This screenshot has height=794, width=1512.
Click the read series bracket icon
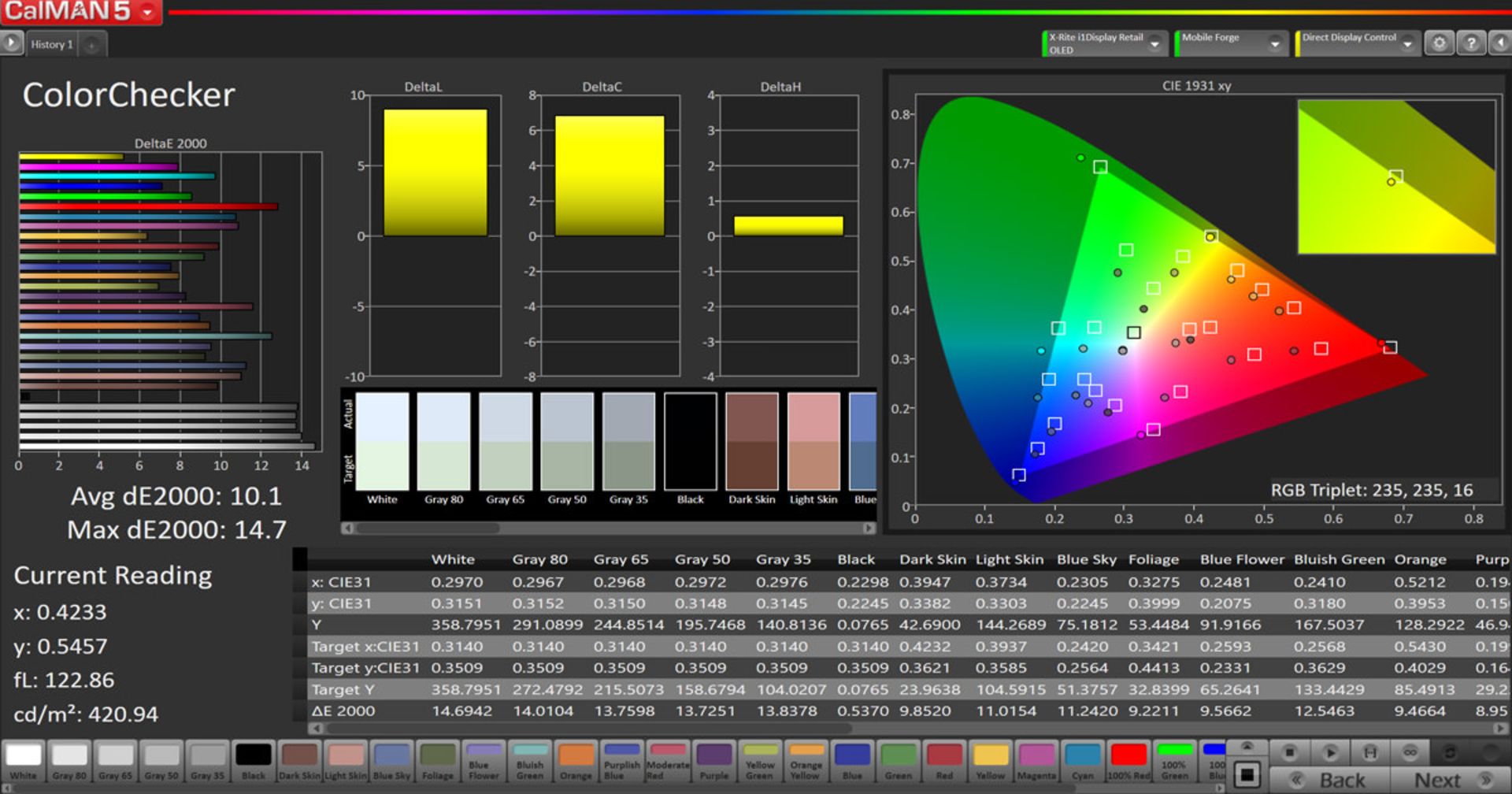(x=1370, y=752)
